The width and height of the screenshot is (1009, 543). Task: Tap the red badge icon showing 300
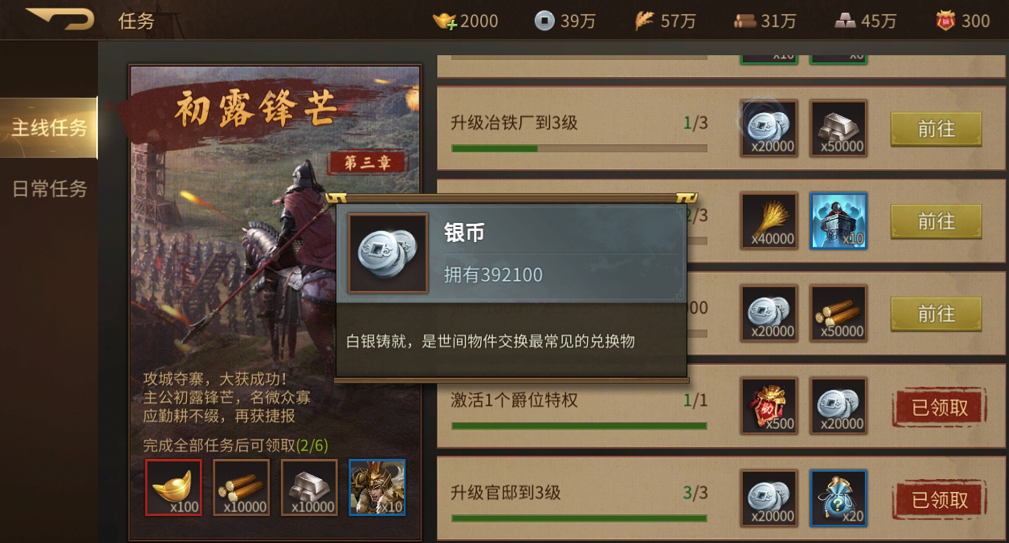coord(963,21)
